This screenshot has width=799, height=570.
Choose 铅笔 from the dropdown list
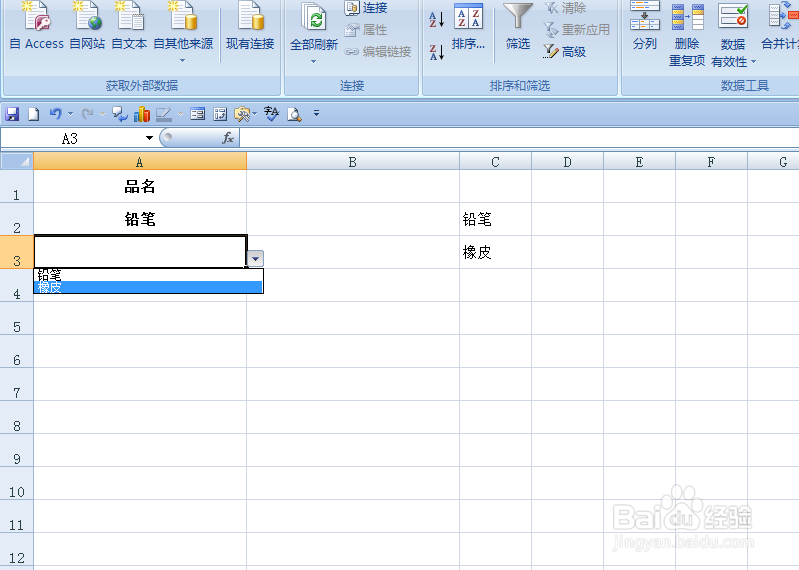point(148,275)
